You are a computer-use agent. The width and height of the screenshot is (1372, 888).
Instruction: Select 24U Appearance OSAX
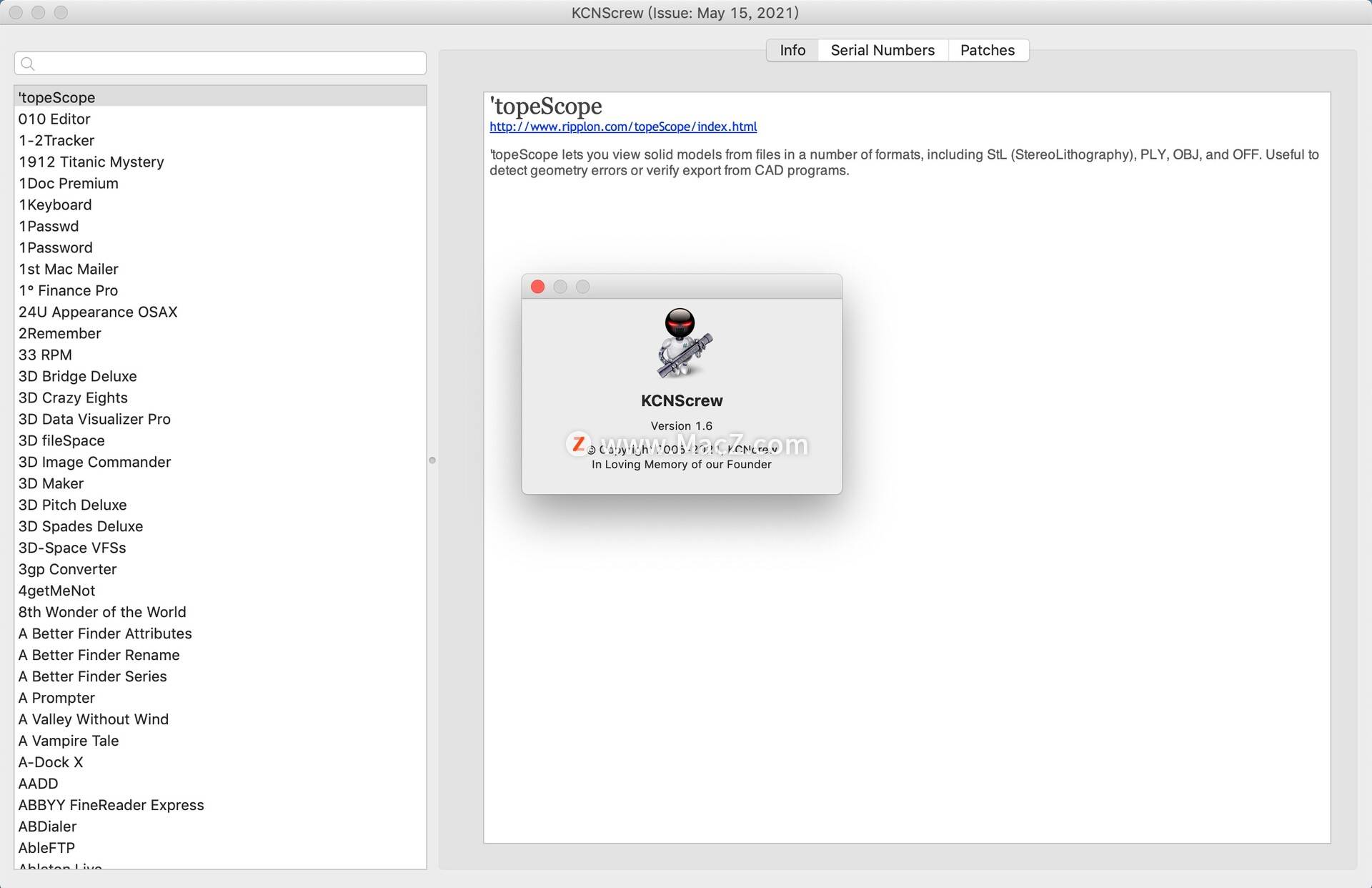click(220, 312)
